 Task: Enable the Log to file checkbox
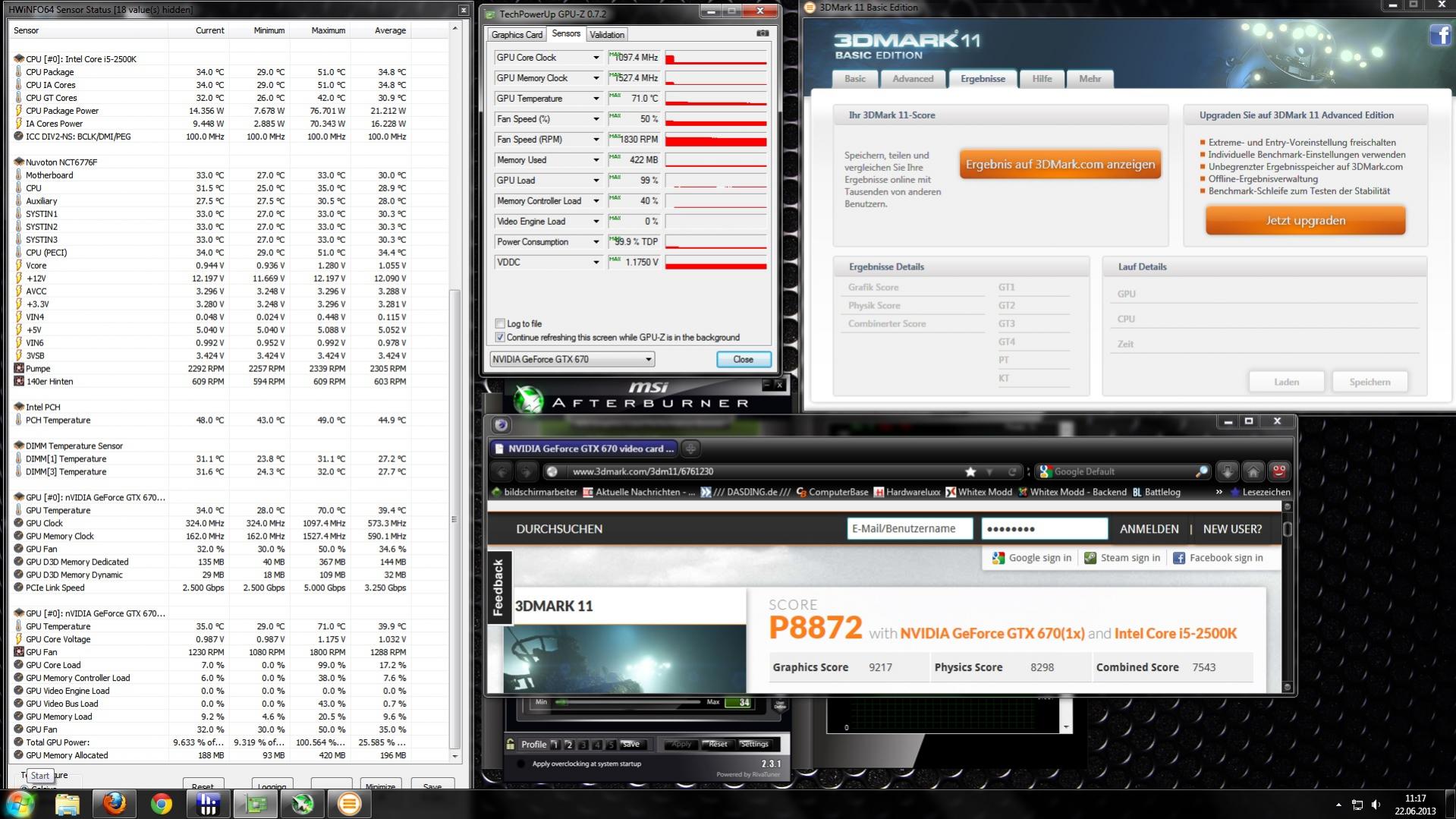tap(500, 324)
